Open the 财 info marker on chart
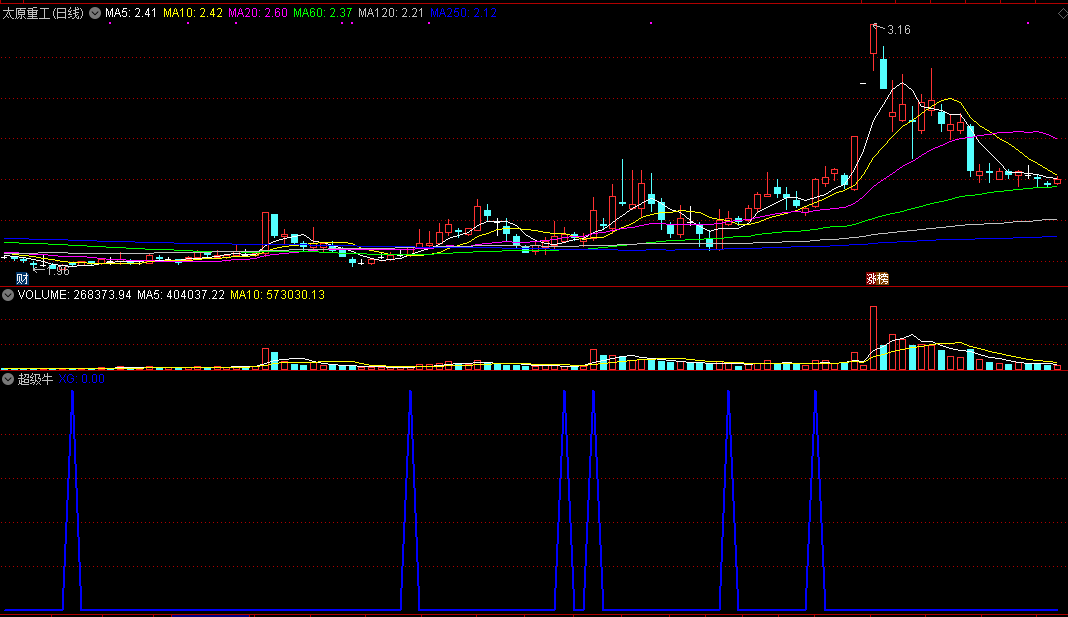This screenshot has width=1068, height=617. (22, 279)
